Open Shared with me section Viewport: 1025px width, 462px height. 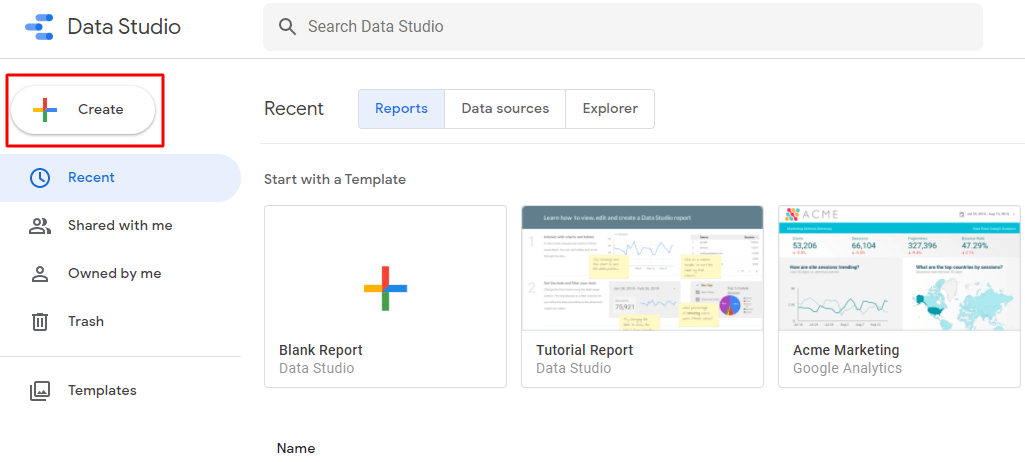(x=120, y=226)
